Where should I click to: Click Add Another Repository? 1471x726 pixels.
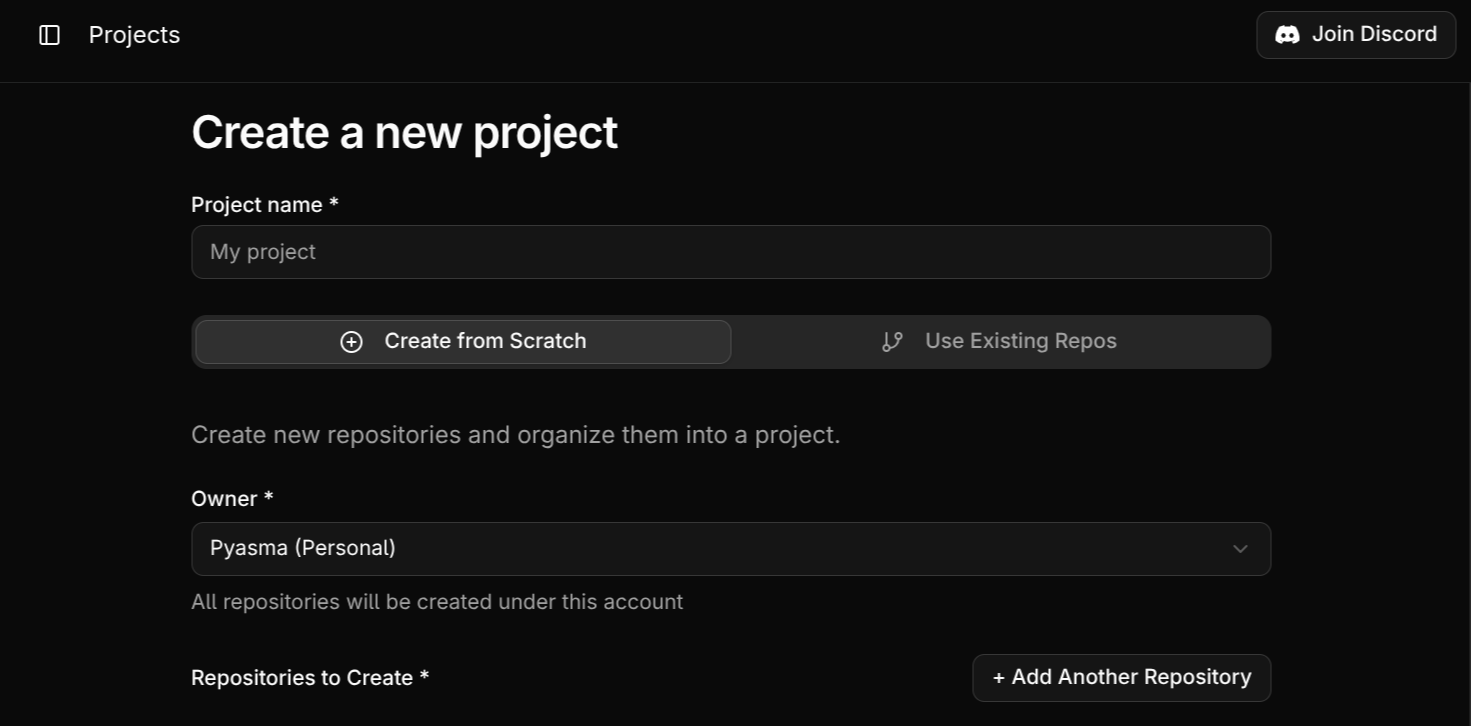1121,677
